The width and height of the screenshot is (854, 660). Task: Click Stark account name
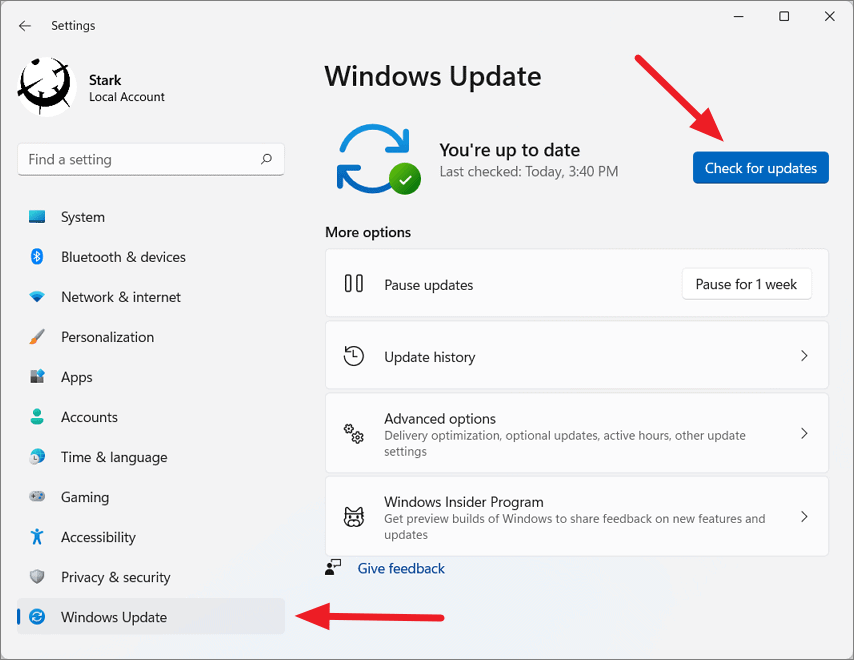[105, 80]
